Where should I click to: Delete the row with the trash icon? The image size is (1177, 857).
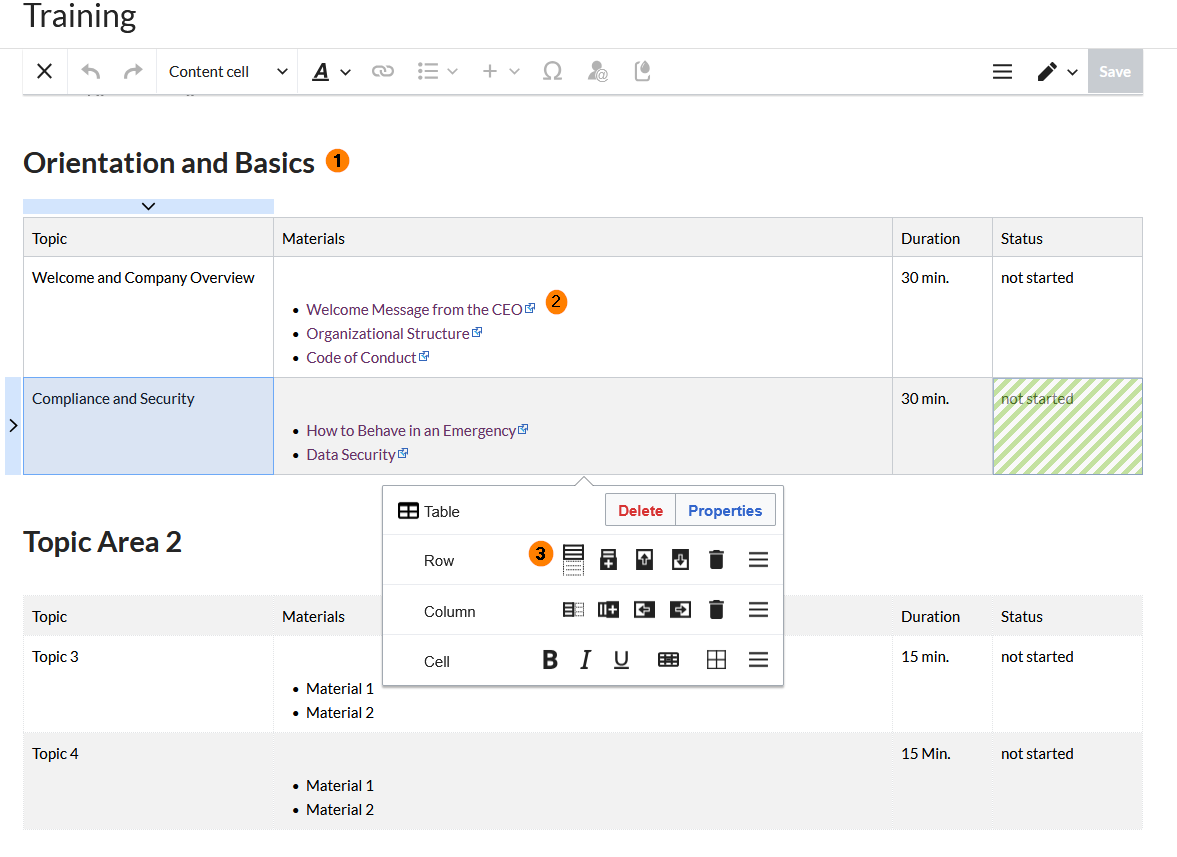pyautogui.click(x=716, y=560)
